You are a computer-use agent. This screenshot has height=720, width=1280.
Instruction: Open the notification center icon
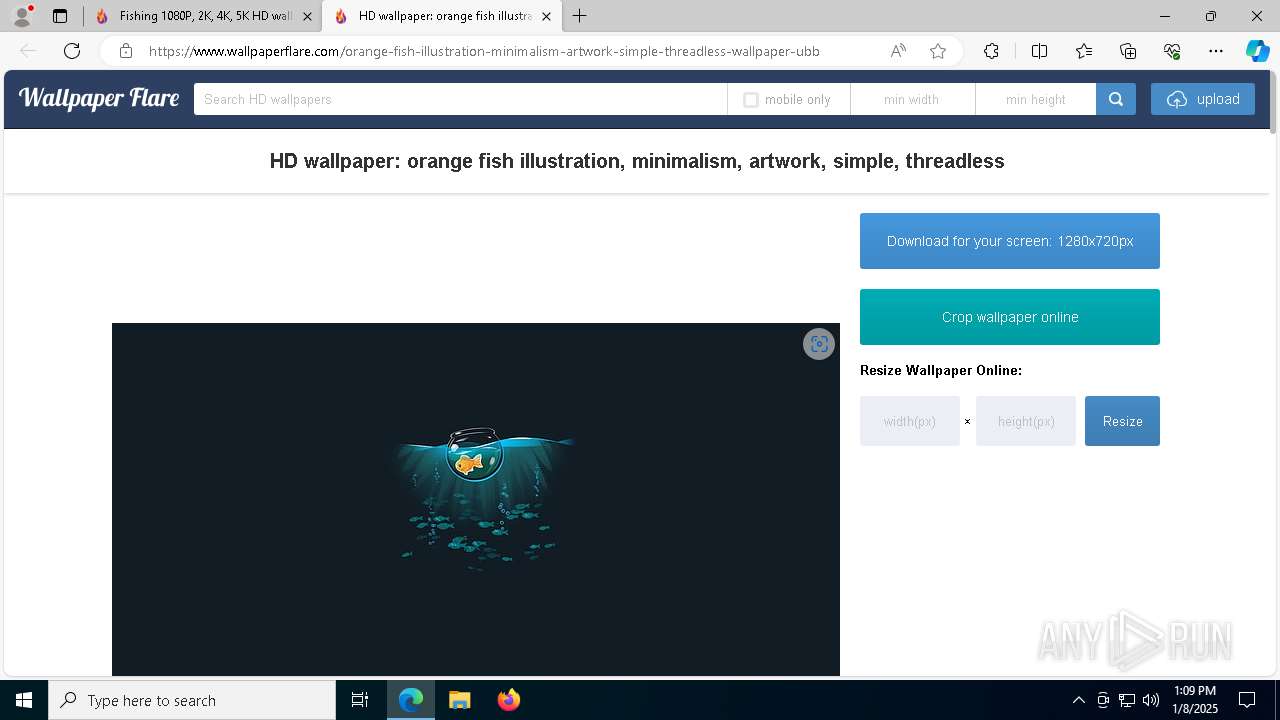(1247, 700)
